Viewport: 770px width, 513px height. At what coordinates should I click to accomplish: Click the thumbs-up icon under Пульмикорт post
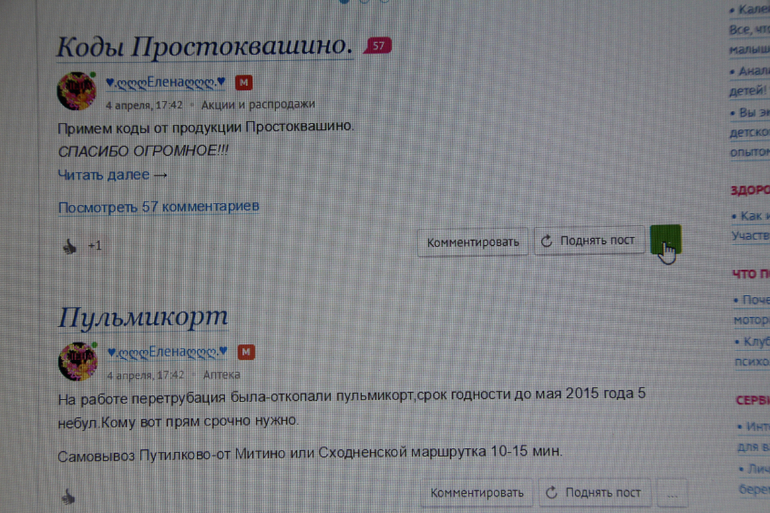pyautogui.click(x=68, y=495)
